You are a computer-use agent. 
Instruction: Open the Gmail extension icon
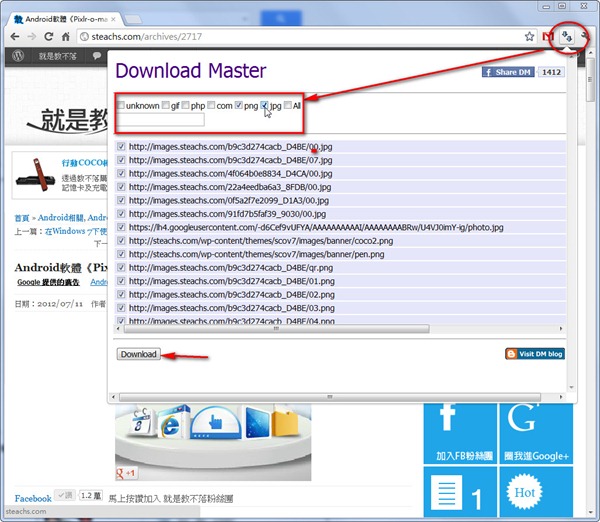546,36
